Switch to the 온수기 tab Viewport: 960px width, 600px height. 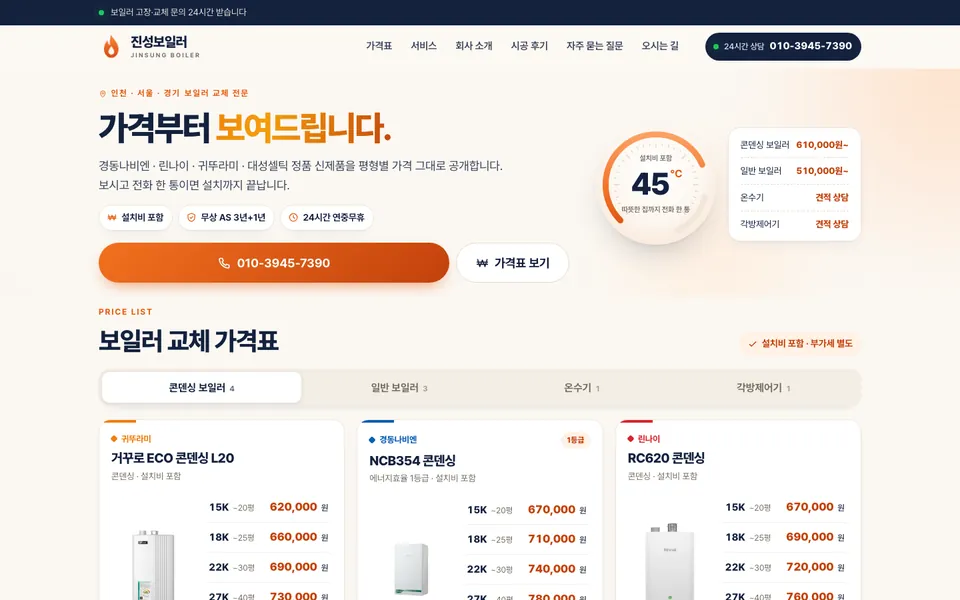click(x=581, y=388)
